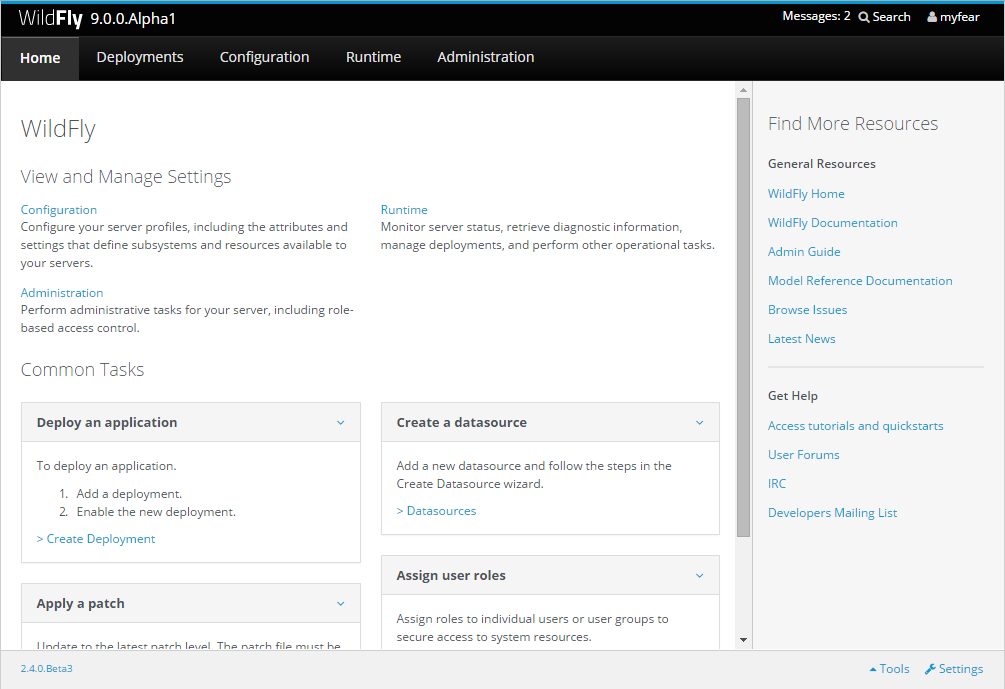Open the Create Deployment link
The width and height of the screenshot is (1005, 689).
click(96, 539)
